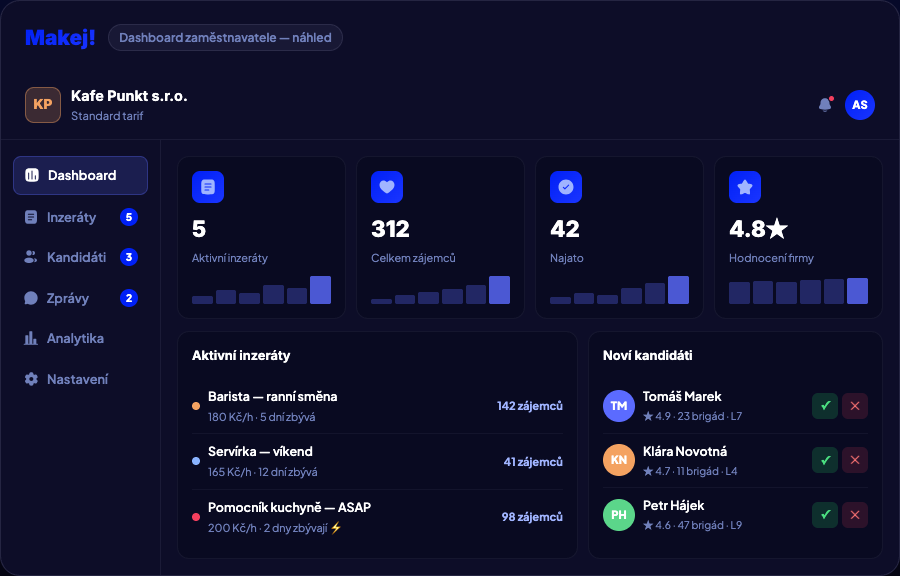The image size is (900, 576).
Task: Reject candidate Klára Novotná with red X
Action: pyautogui.click(x=855, y=460)
